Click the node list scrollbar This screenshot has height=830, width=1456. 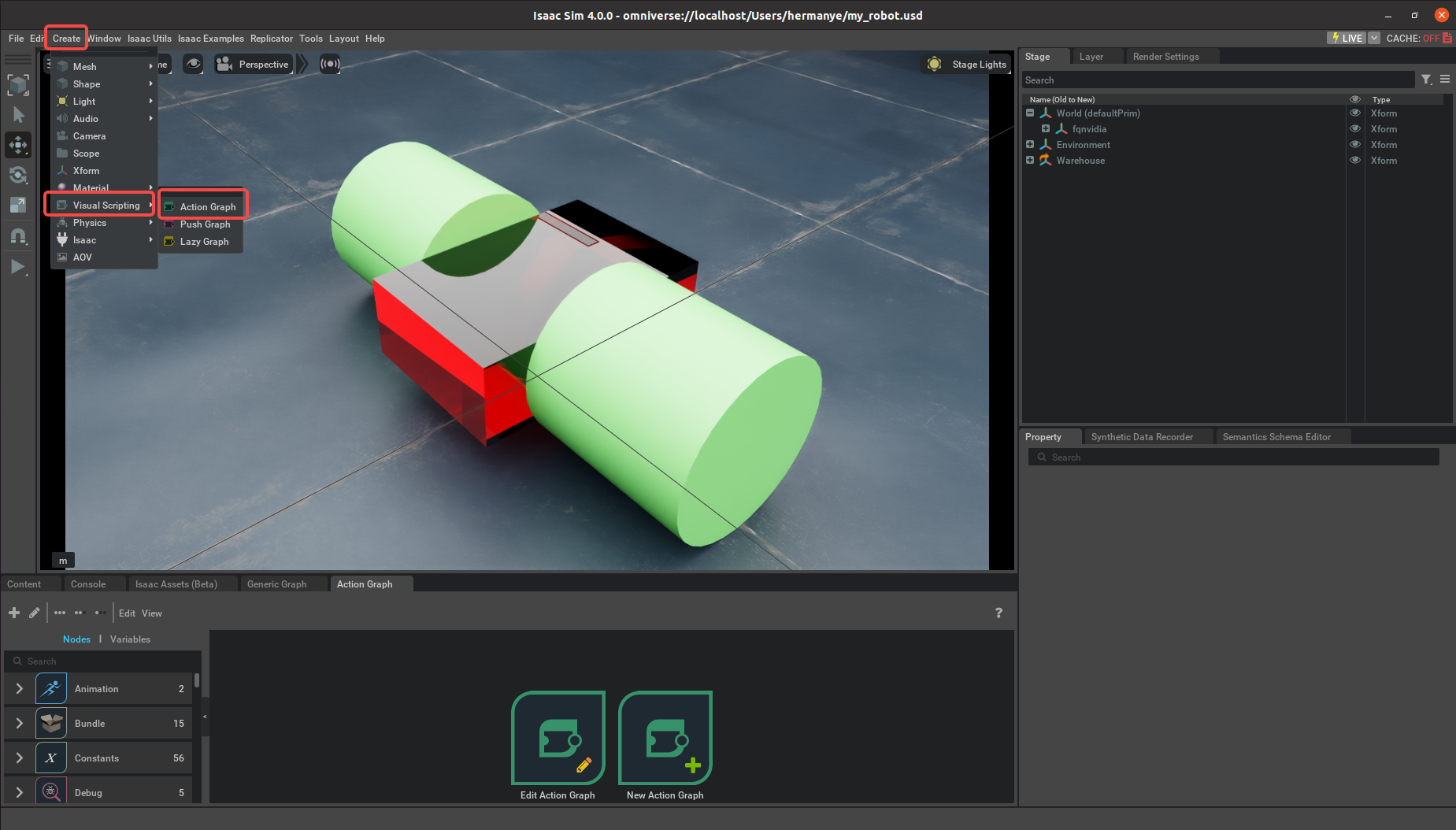point(197,680)
